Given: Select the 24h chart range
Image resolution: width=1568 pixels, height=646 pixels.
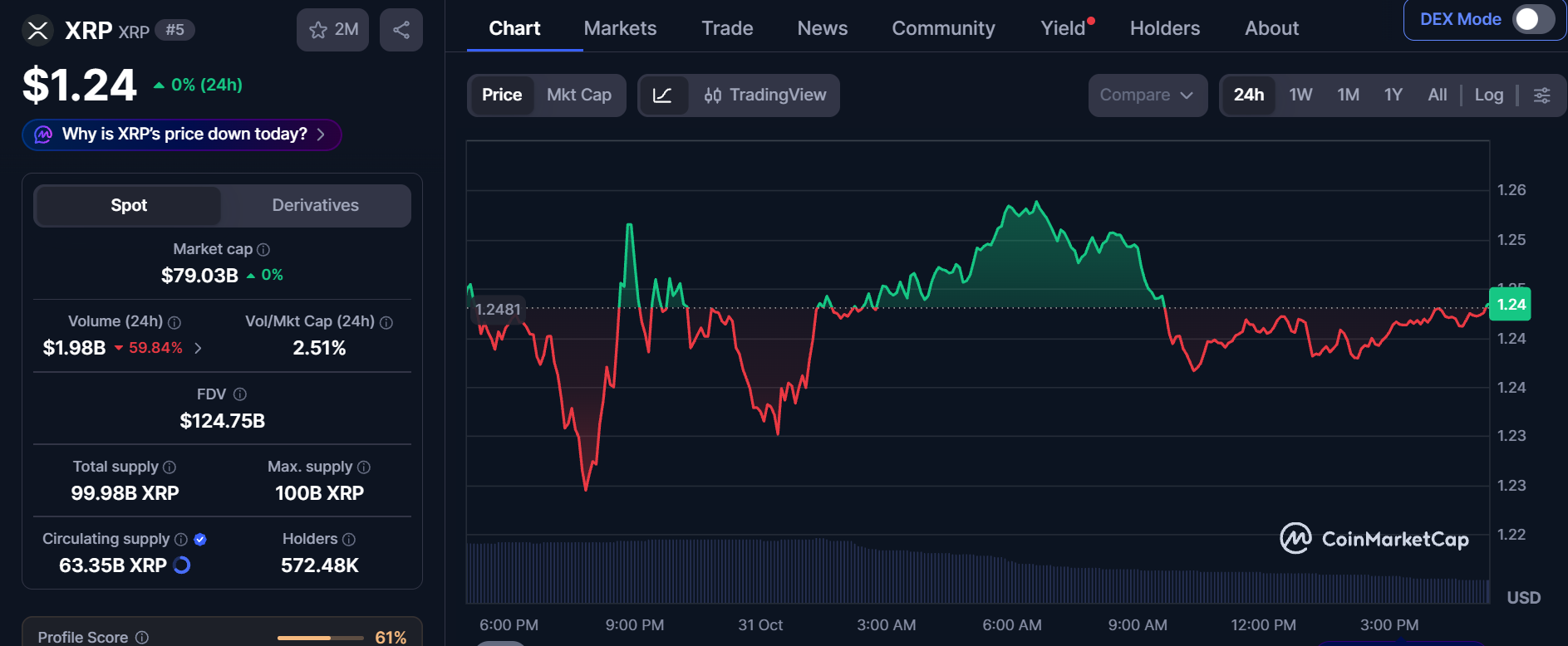Looking at the screenshot, I should click(x=1249, y=95).
